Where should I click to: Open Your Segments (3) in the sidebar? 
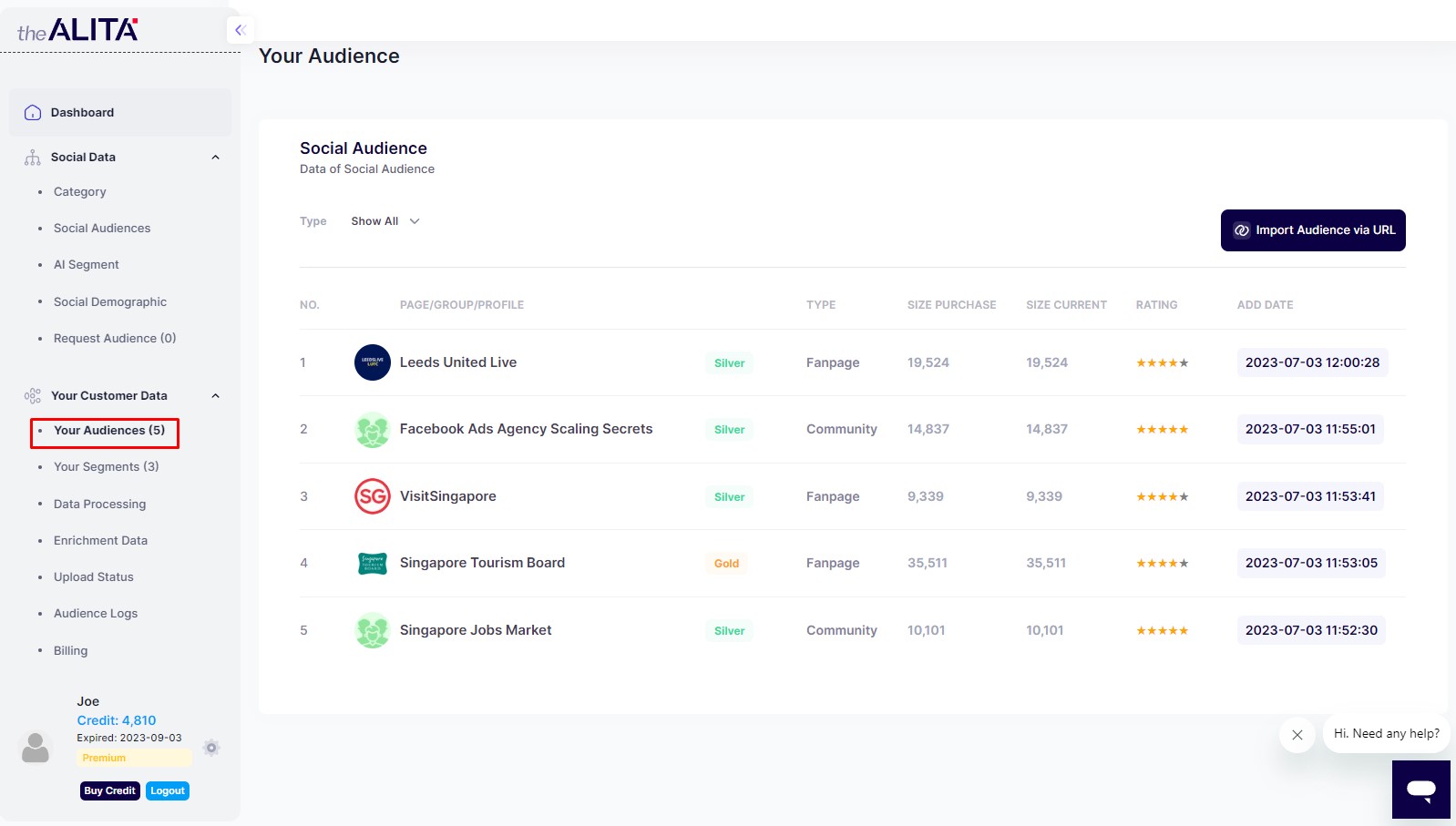pyautogui.click(x=106, y=467)
